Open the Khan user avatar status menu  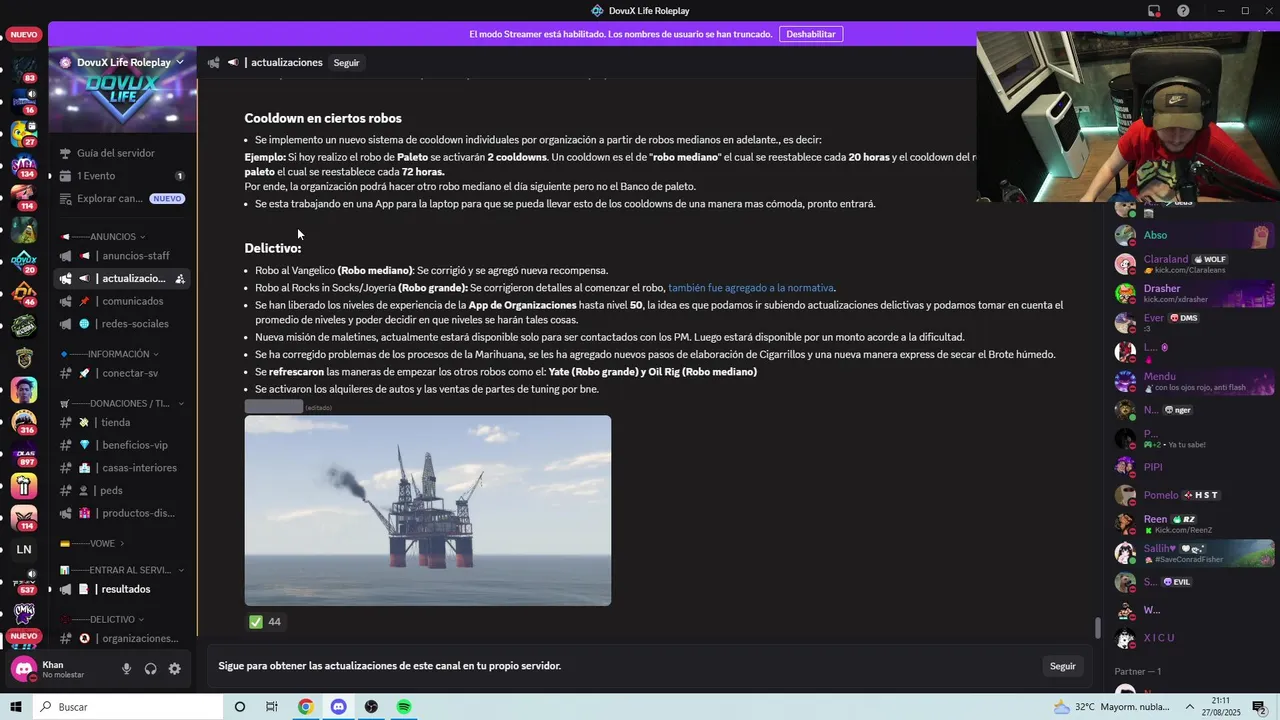(24, 669)
